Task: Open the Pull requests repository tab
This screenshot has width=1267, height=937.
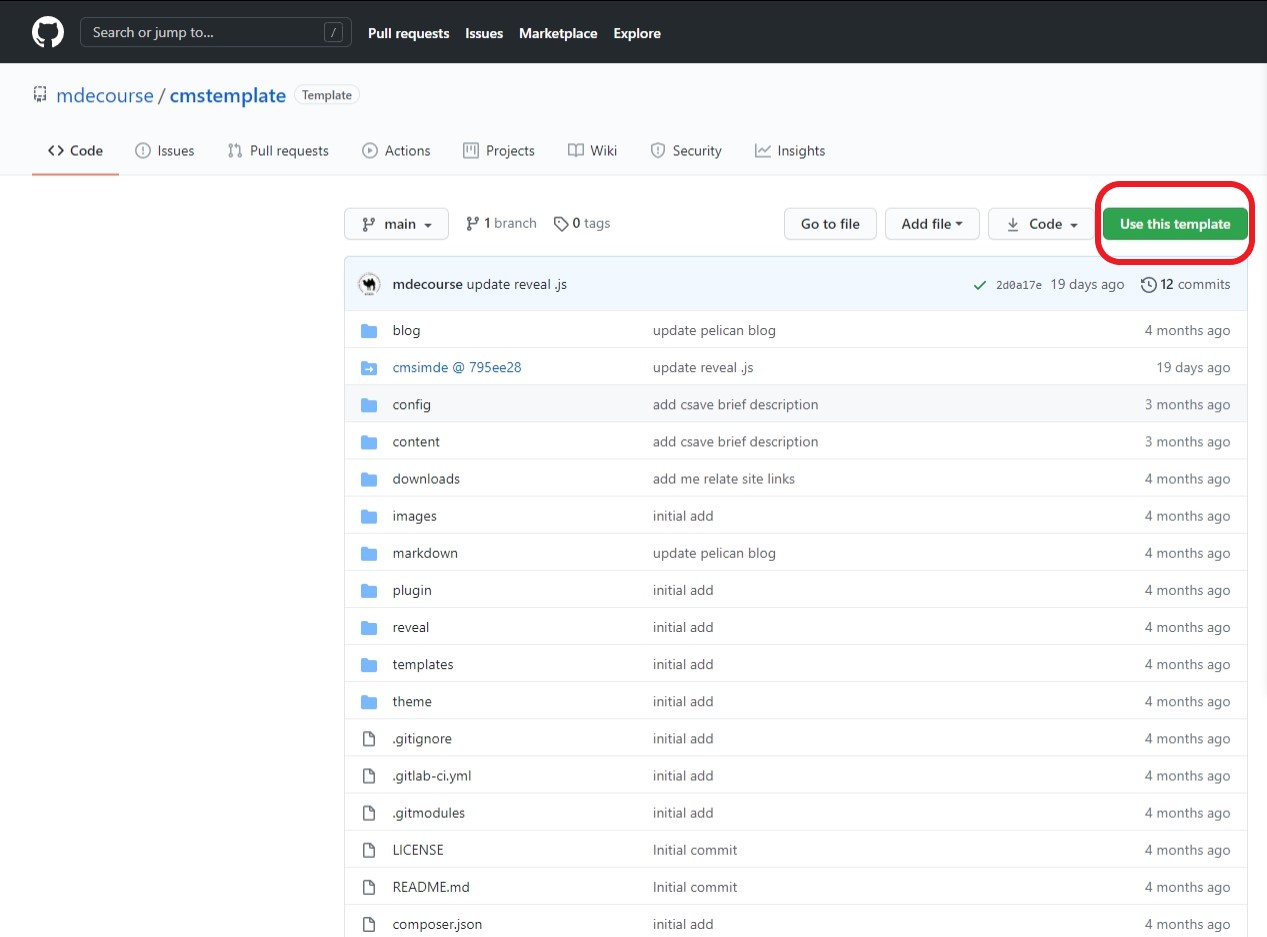Action: (278, 151)
